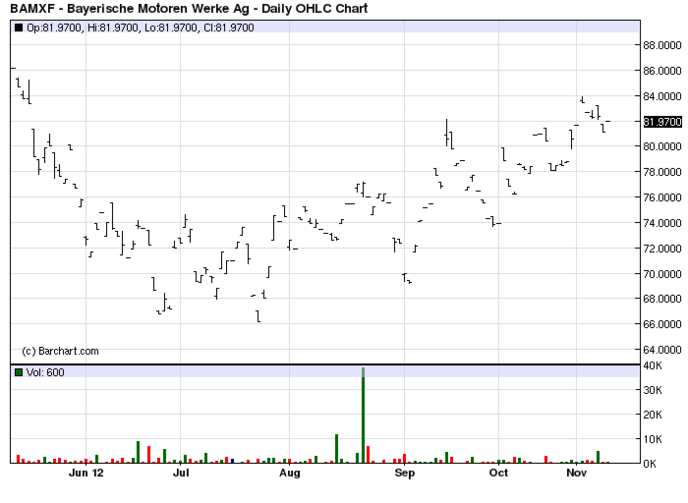Click the tallest green volume spike in August

coord(363,415)
